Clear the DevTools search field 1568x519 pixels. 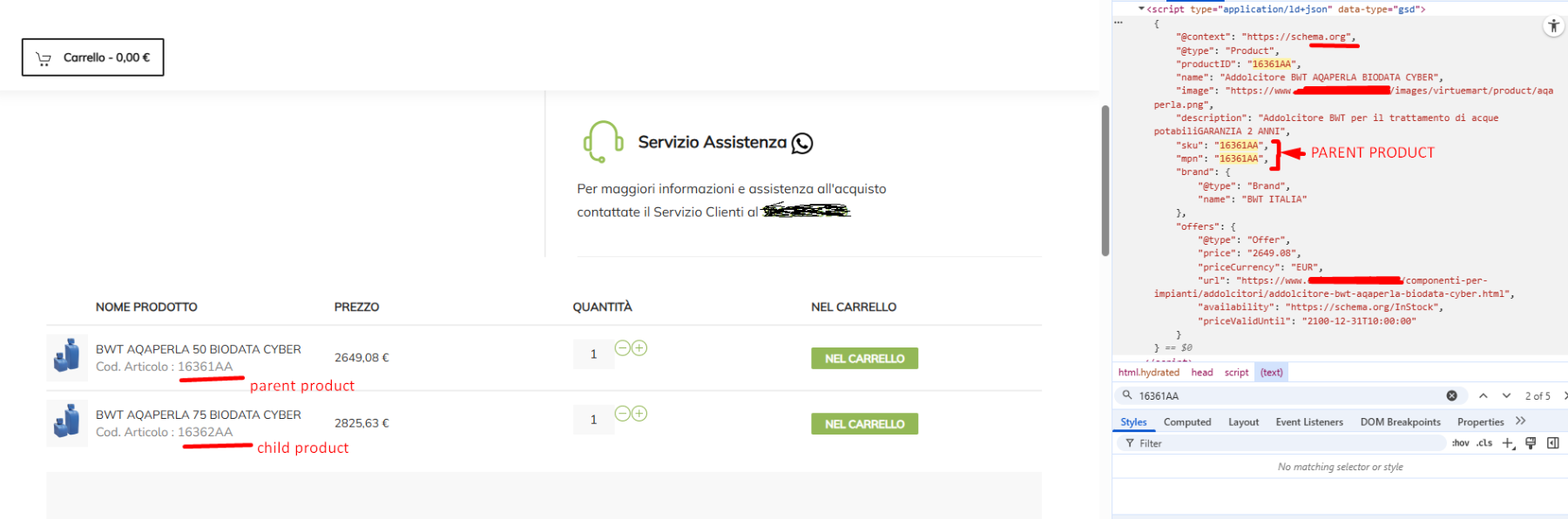[x=1451, y=395]
